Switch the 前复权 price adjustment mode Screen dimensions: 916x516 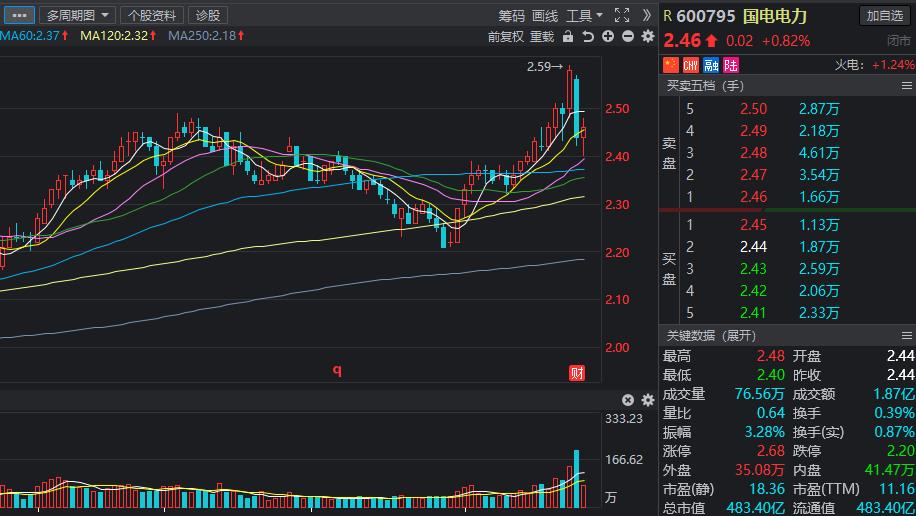[506, 37]
